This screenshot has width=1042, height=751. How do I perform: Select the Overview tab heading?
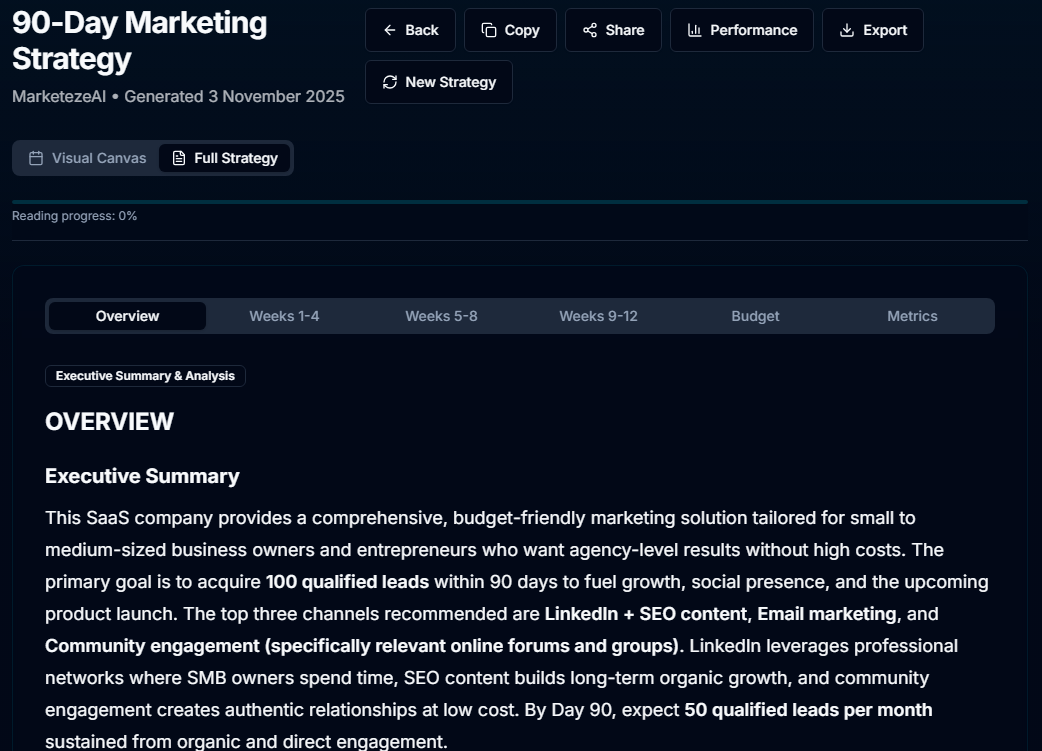pos(126,316)
